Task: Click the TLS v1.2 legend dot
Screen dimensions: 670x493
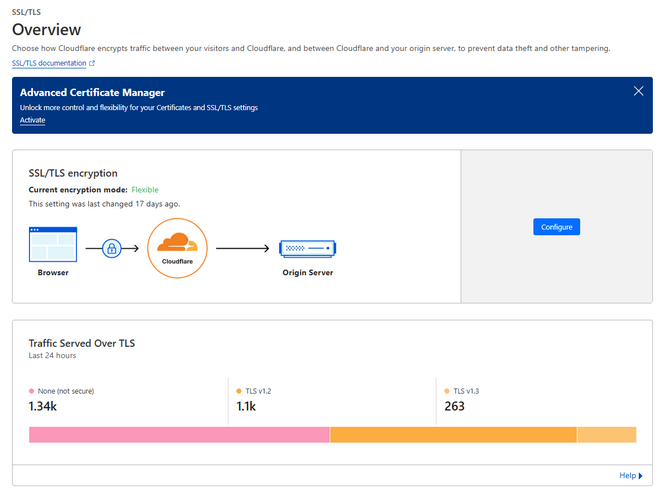Action: coord(239,391)
